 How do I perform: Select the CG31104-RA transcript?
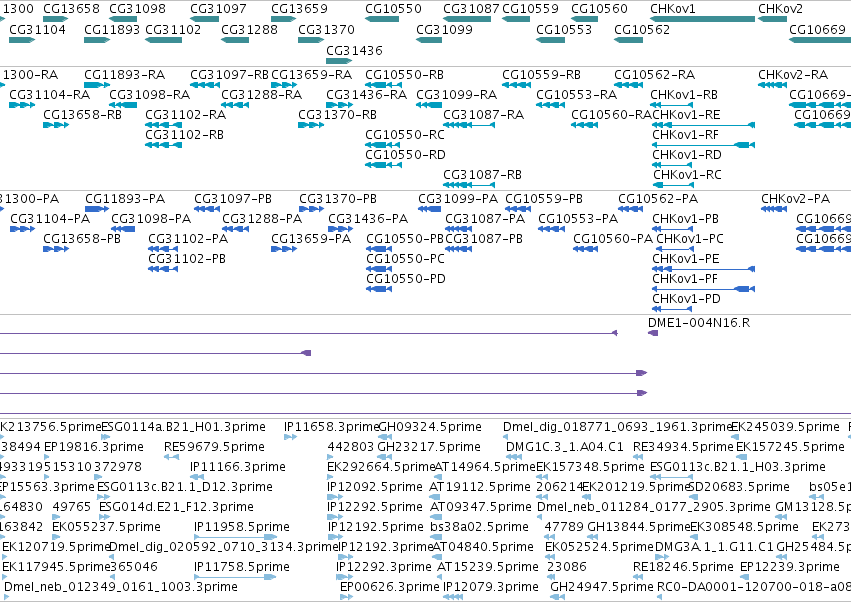22,105
